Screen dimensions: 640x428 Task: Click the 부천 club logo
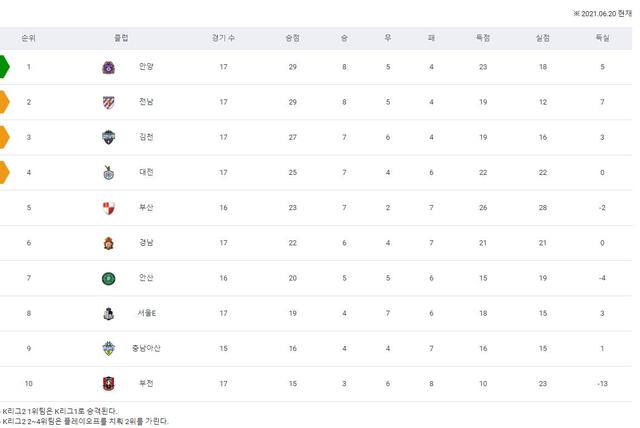(109, 383)
